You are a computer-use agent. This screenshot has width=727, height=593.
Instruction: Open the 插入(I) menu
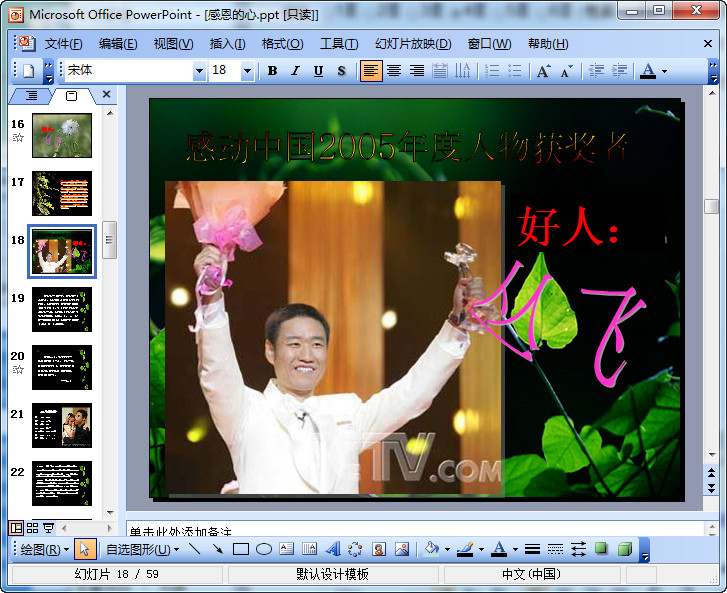pyautogui.click(x=227, y=44)
